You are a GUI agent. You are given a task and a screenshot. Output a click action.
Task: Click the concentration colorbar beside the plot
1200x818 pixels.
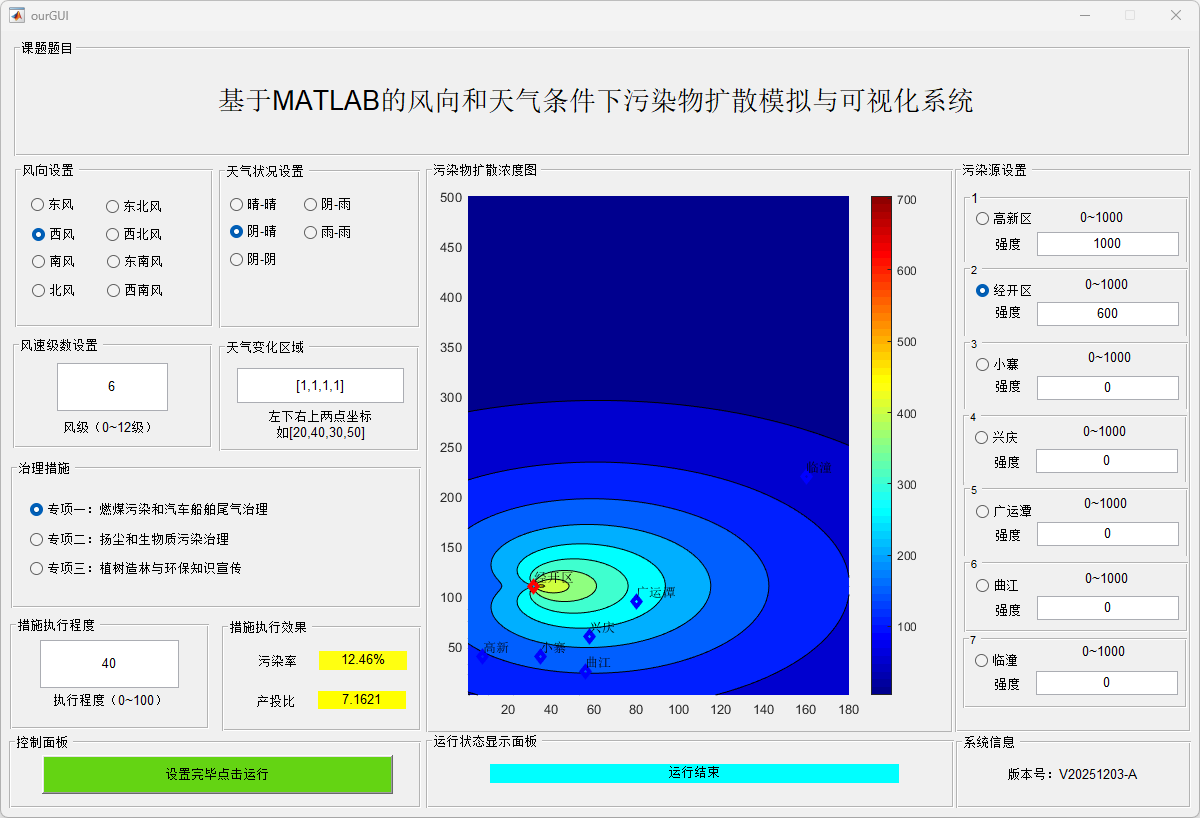coord(880,445)
